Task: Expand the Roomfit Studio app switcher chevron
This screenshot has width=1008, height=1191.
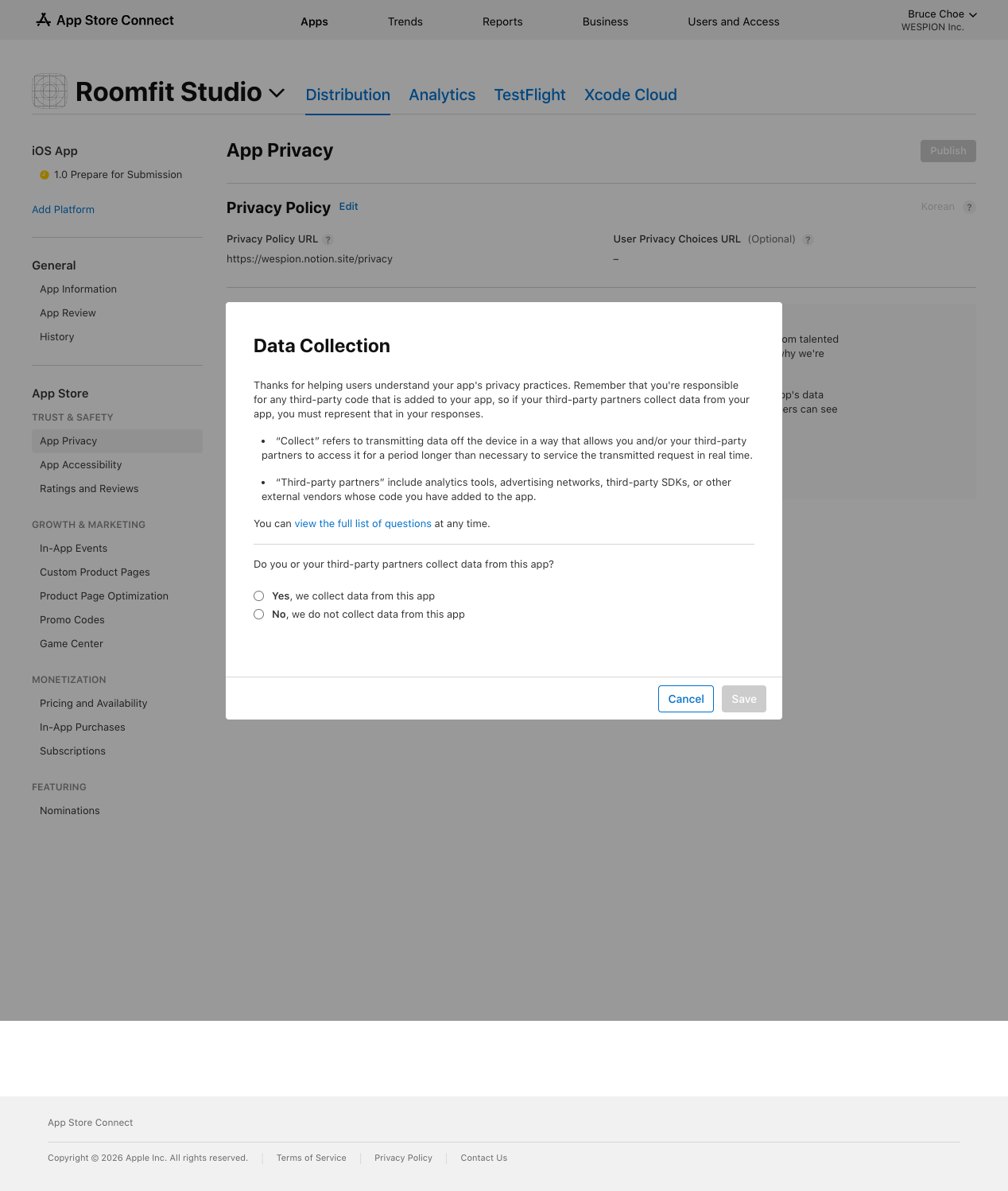Action: click(277, 93)
